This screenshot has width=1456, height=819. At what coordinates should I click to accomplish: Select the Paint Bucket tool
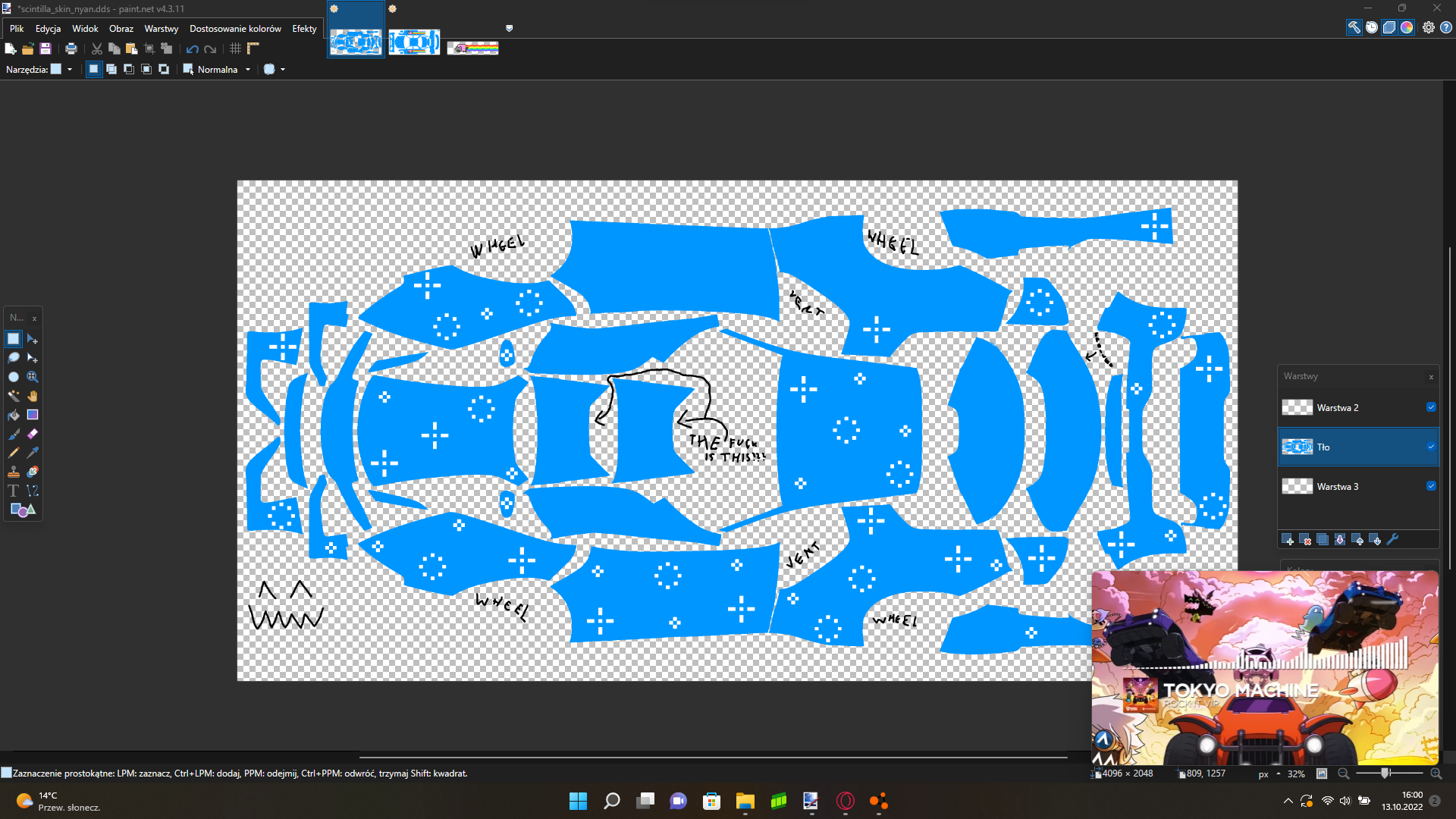point(14,415)
